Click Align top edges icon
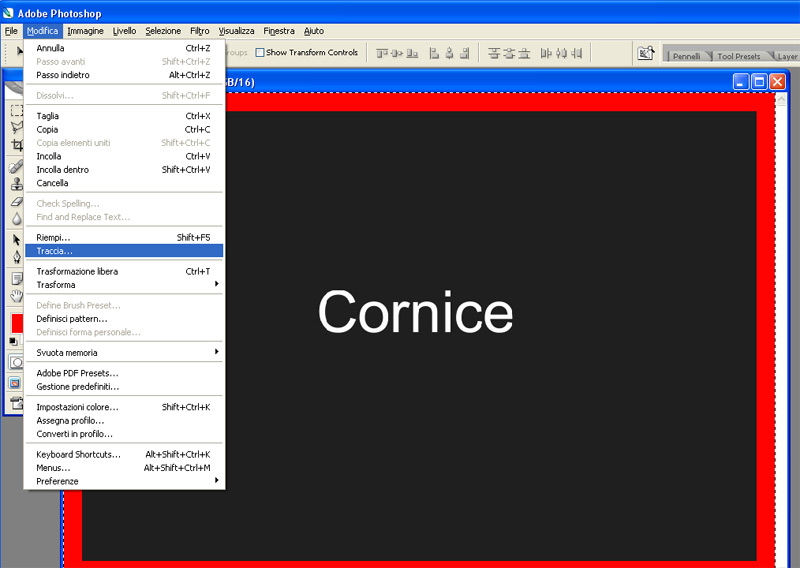Viewport: 800px width, 568px height. [382, 53]
